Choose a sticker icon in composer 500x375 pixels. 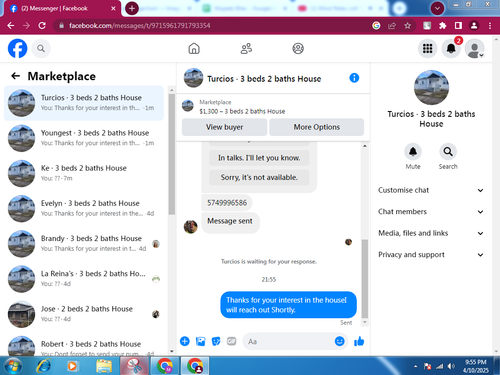[x=216, y=341]
